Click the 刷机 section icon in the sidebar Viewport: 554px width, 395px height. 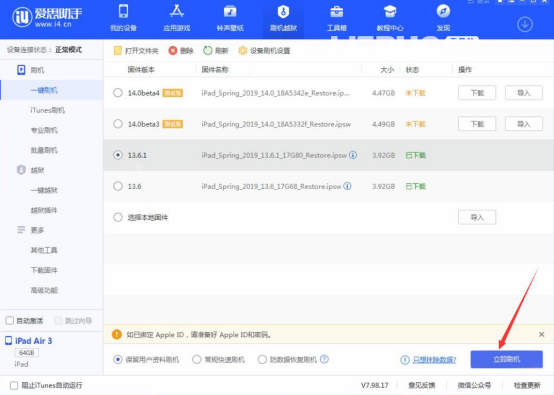pos(21,70)
